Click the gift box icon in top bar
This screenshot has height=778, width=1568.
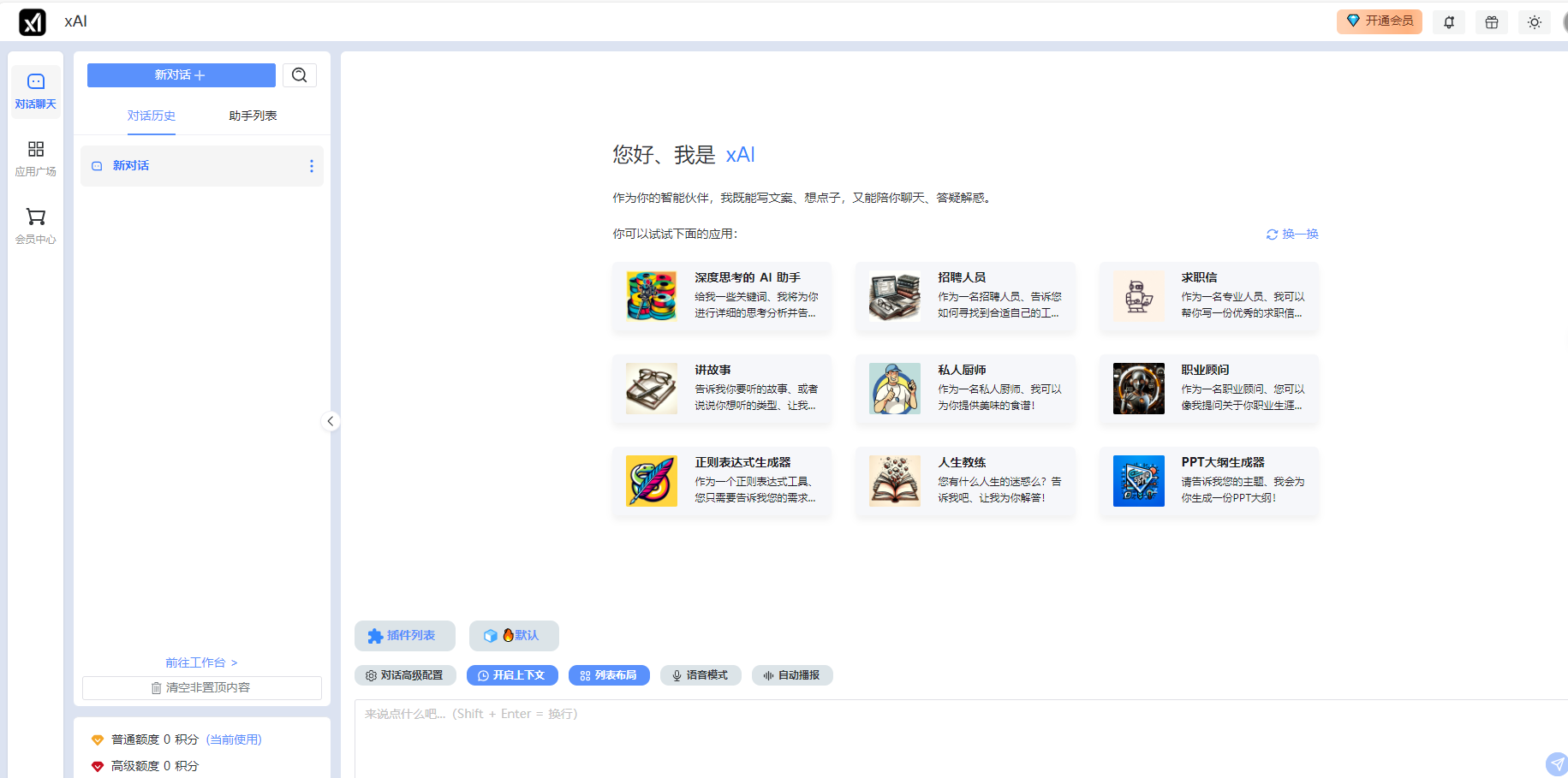pos(1491,21)
